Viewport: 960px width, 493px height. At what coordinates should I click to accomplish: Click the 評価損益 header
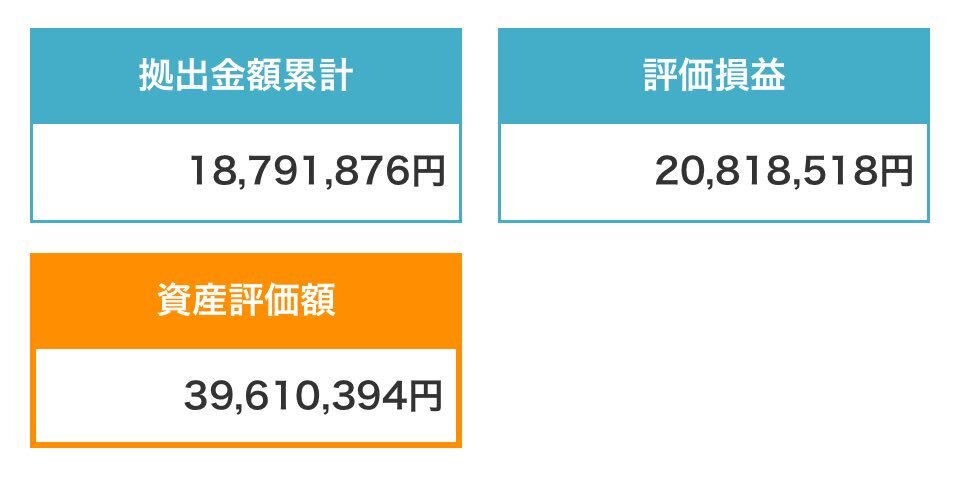click(714, 77)
